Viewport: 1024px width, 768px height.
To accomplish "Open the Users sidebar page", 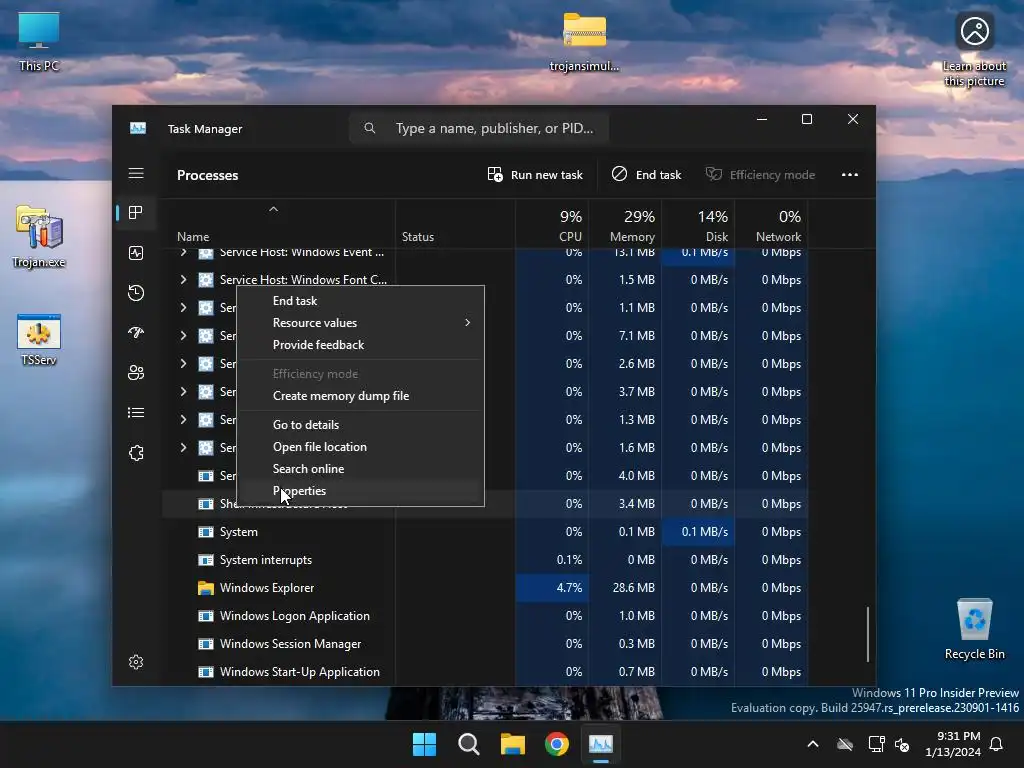I will pos(136,372).
